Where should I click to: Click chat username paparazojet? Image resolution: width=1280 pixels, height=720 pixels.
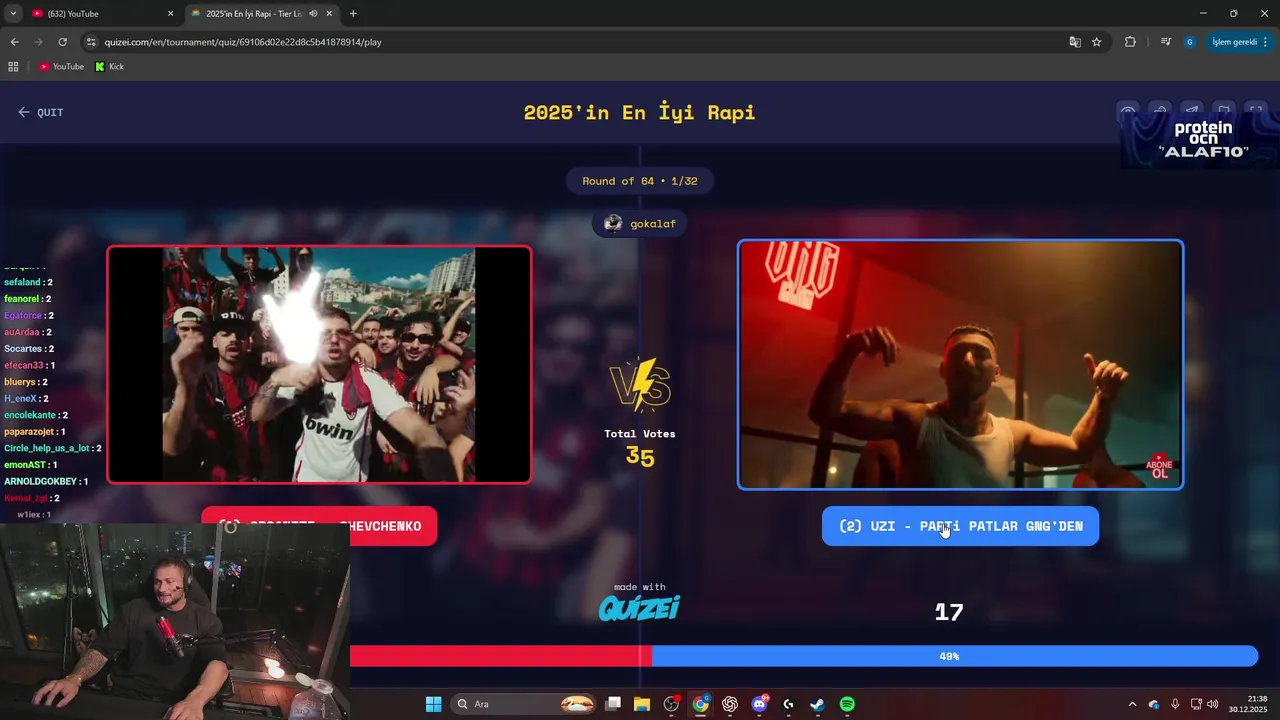coord(30,432)
